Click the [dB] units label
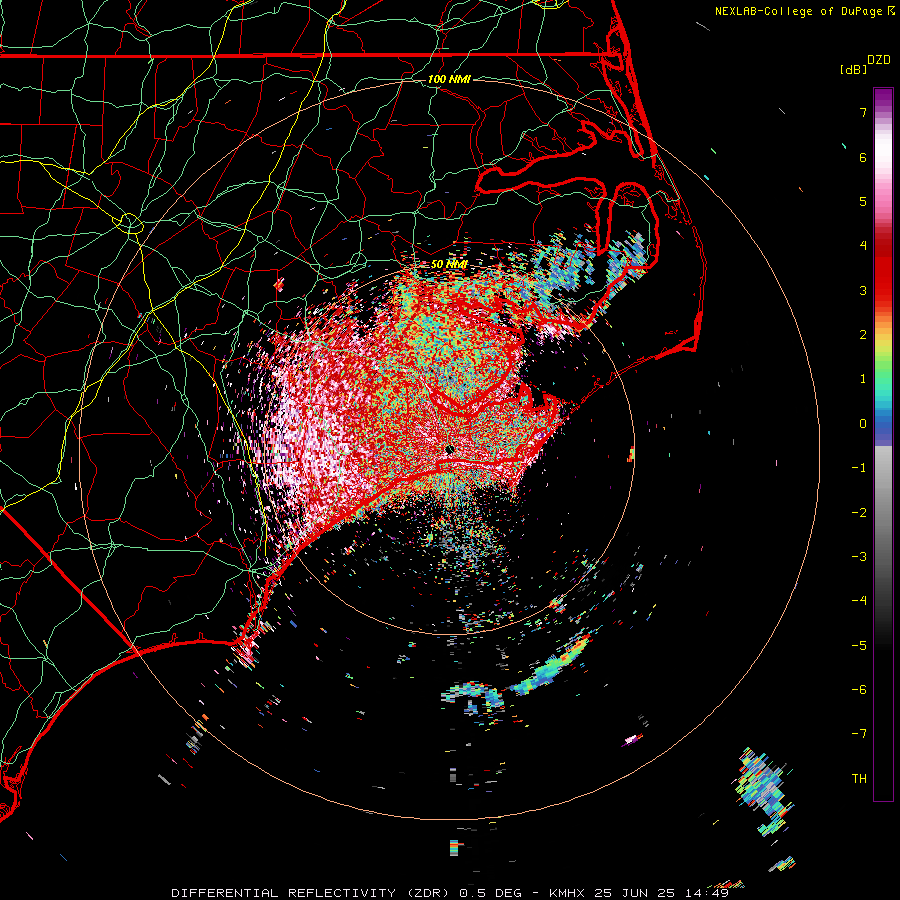 pos(854,70)
